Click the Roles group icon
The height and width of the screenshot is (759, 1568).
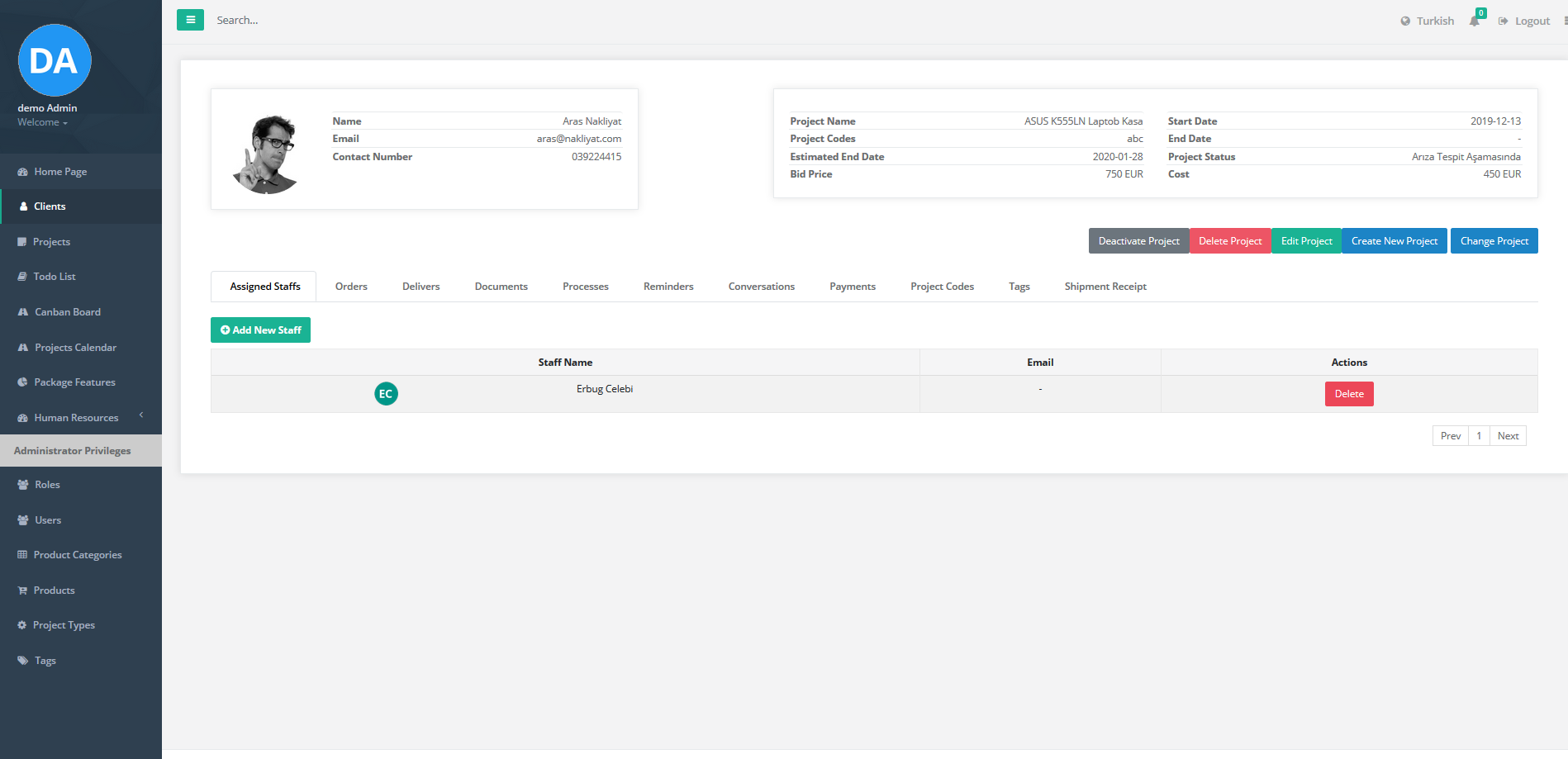click(x=23, y=485)
